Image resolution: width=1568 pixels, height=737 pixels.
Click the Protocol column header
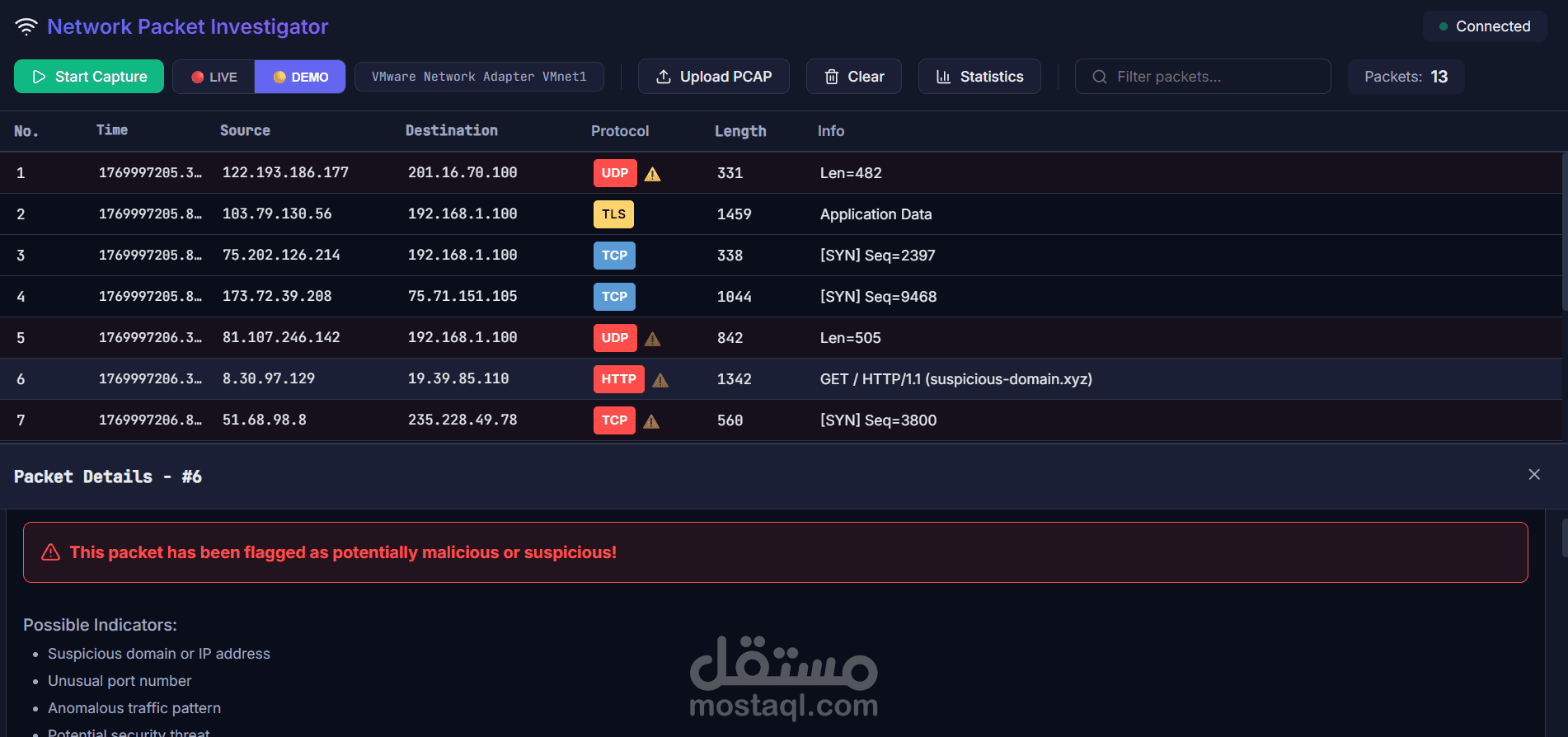(x=620, y=131)
